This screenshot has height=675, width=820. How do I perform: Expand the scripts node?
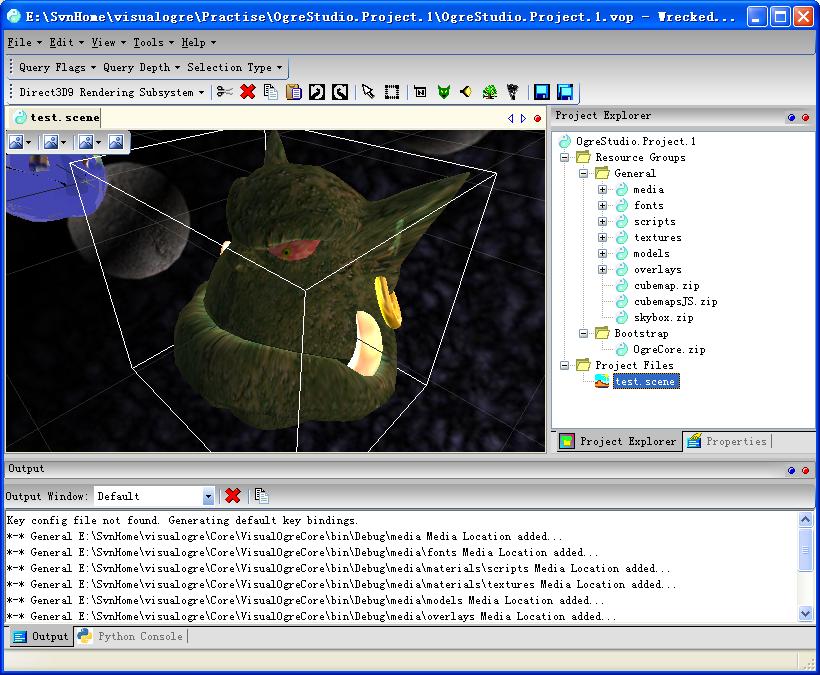[602, 221]
